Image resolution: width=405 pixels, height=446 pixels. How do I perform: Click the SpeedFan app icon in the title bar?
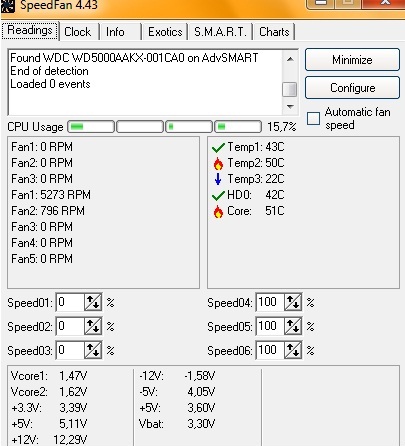[8, 6]
